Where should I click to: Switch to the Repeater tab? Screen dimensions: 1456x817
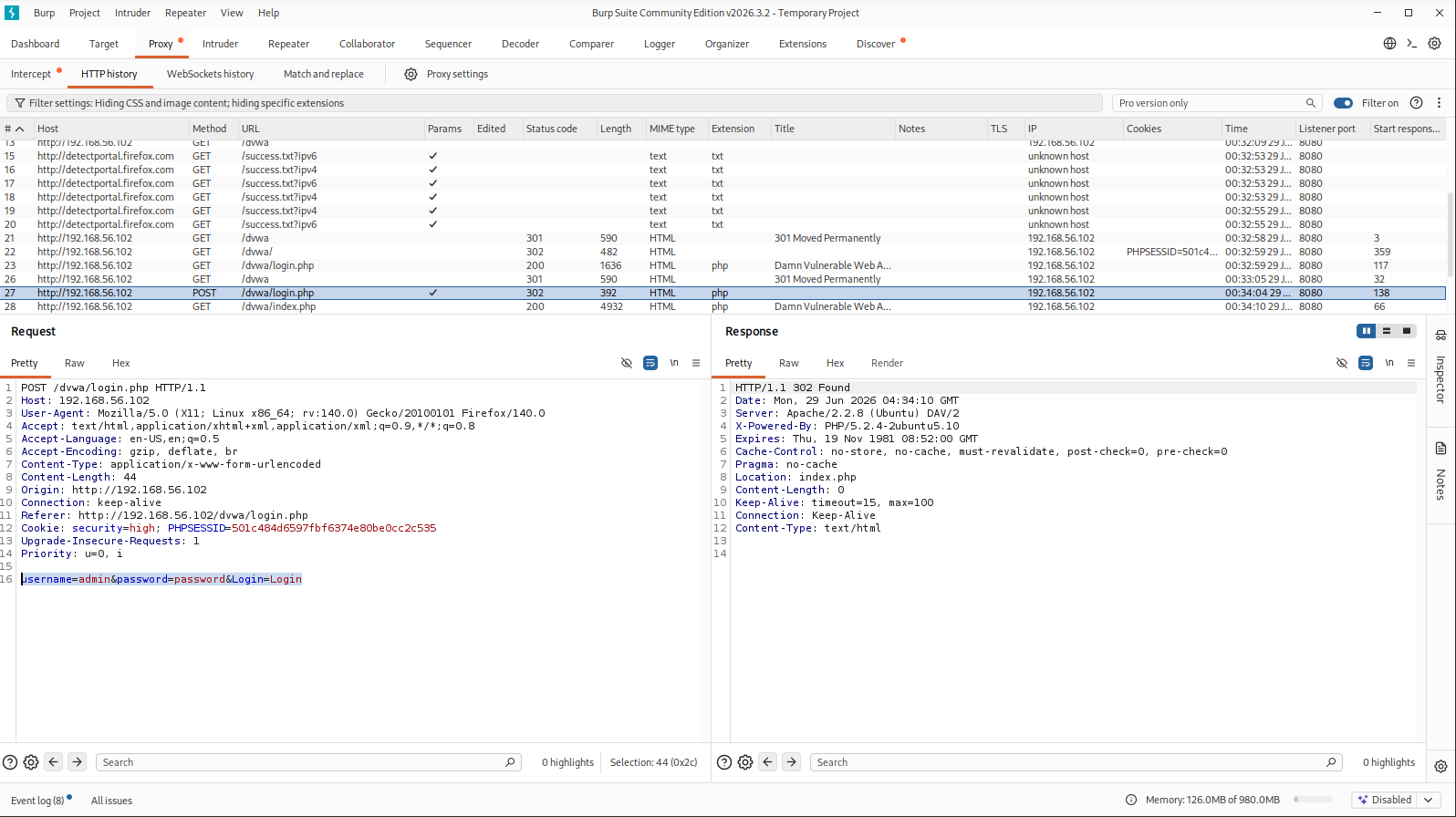click(288, 44)
